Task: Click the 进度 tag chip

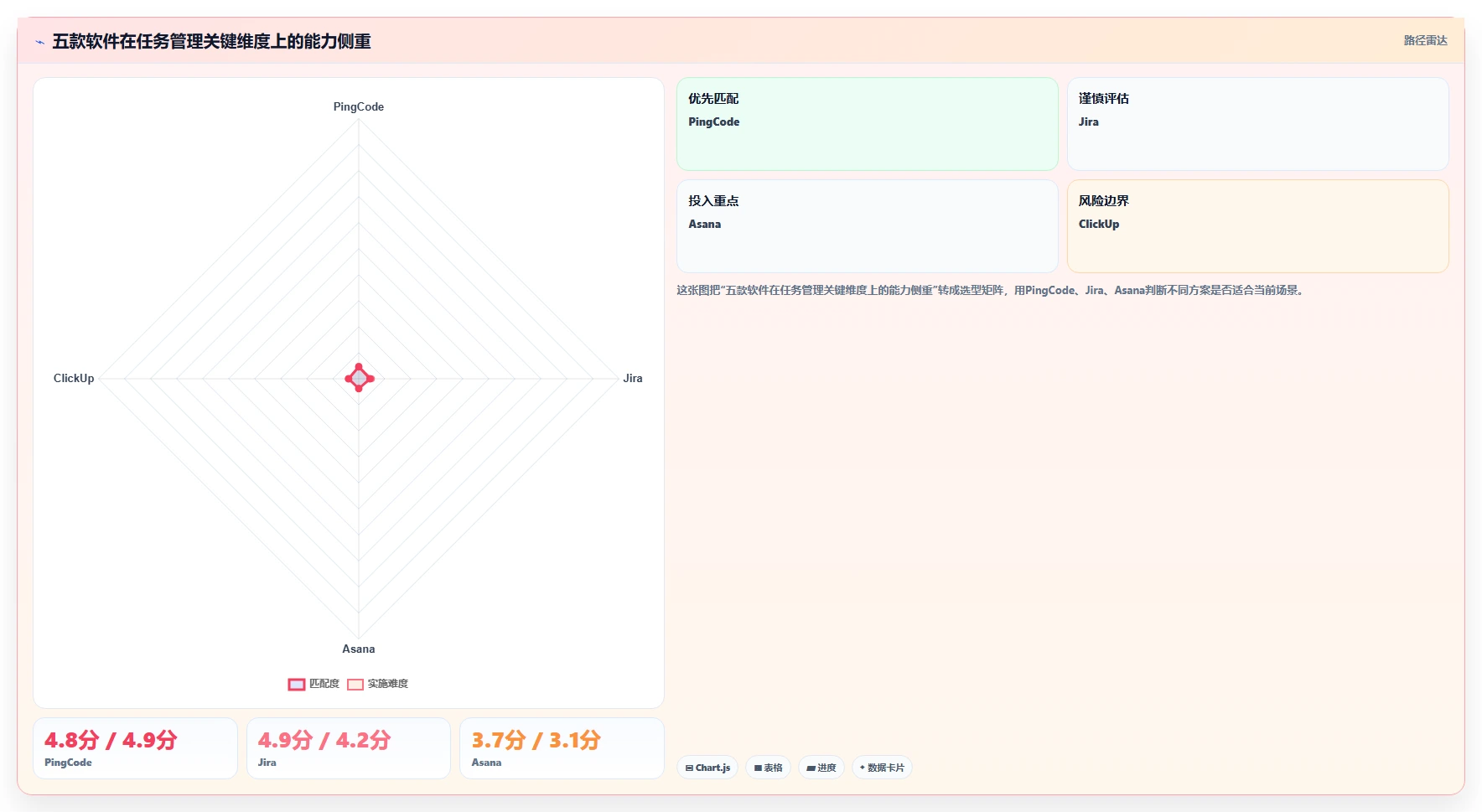Action: click(x=821, y=768)
